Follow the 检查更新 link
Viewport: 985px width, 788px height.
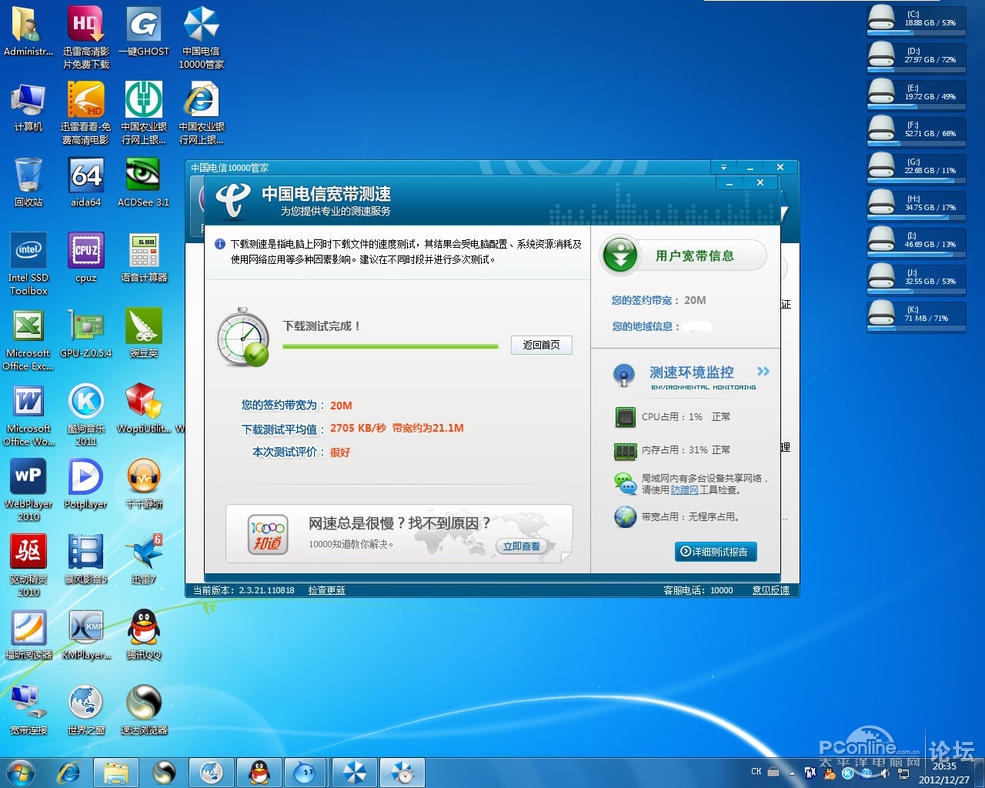tap(327, 590)
